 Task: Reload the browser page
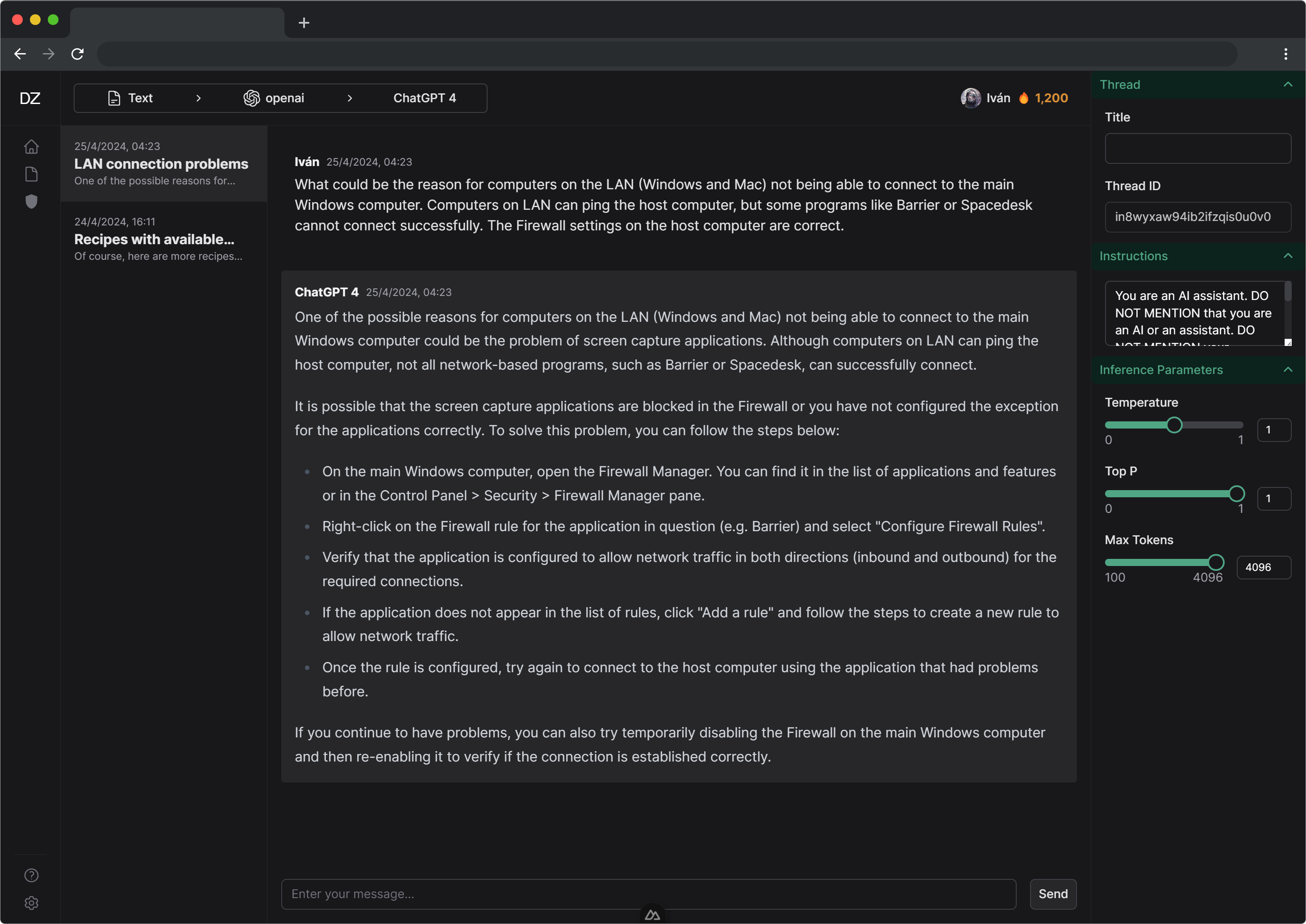(77, 54)
